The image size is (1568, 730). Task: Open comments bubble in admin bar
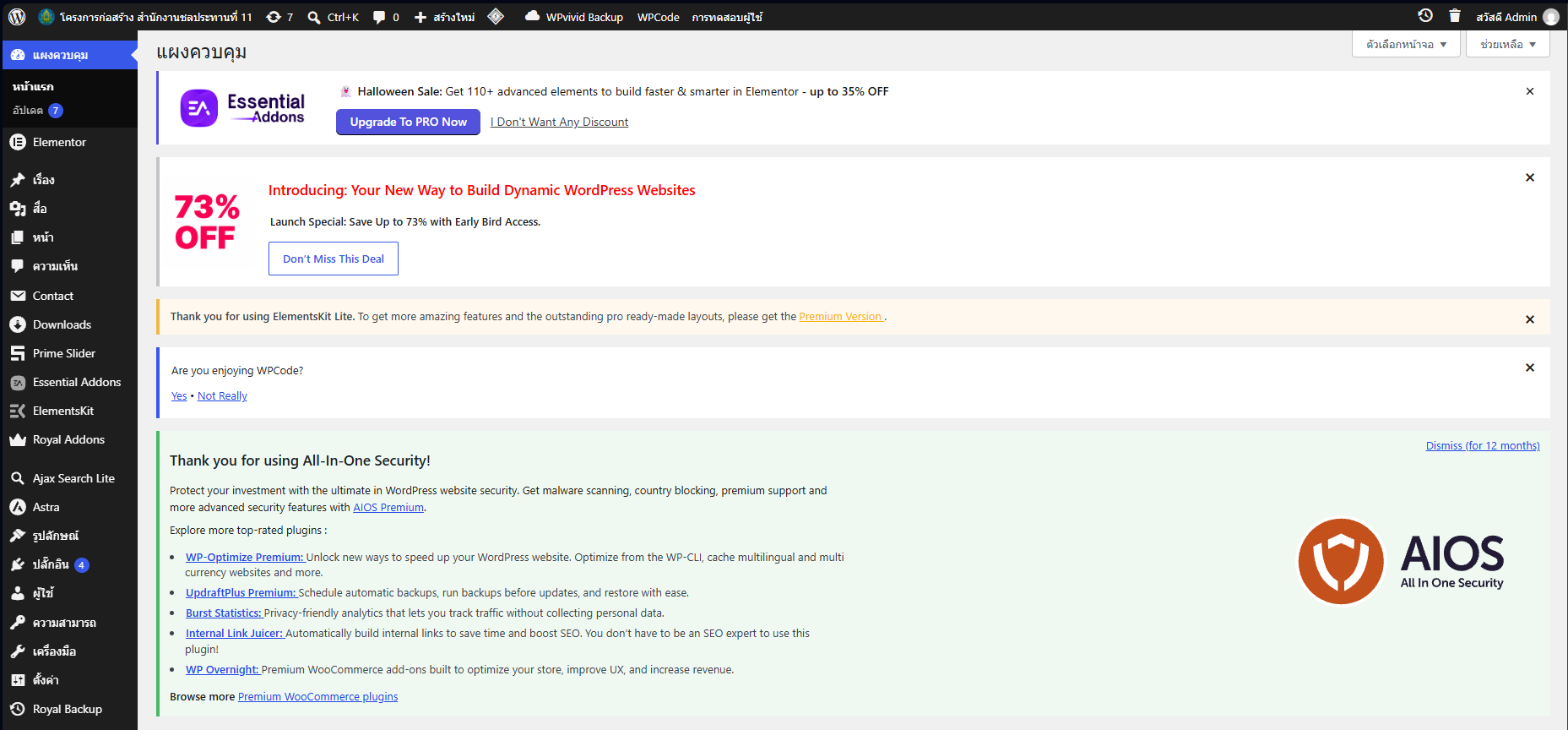pyautogui.click(x=386, y=17)
